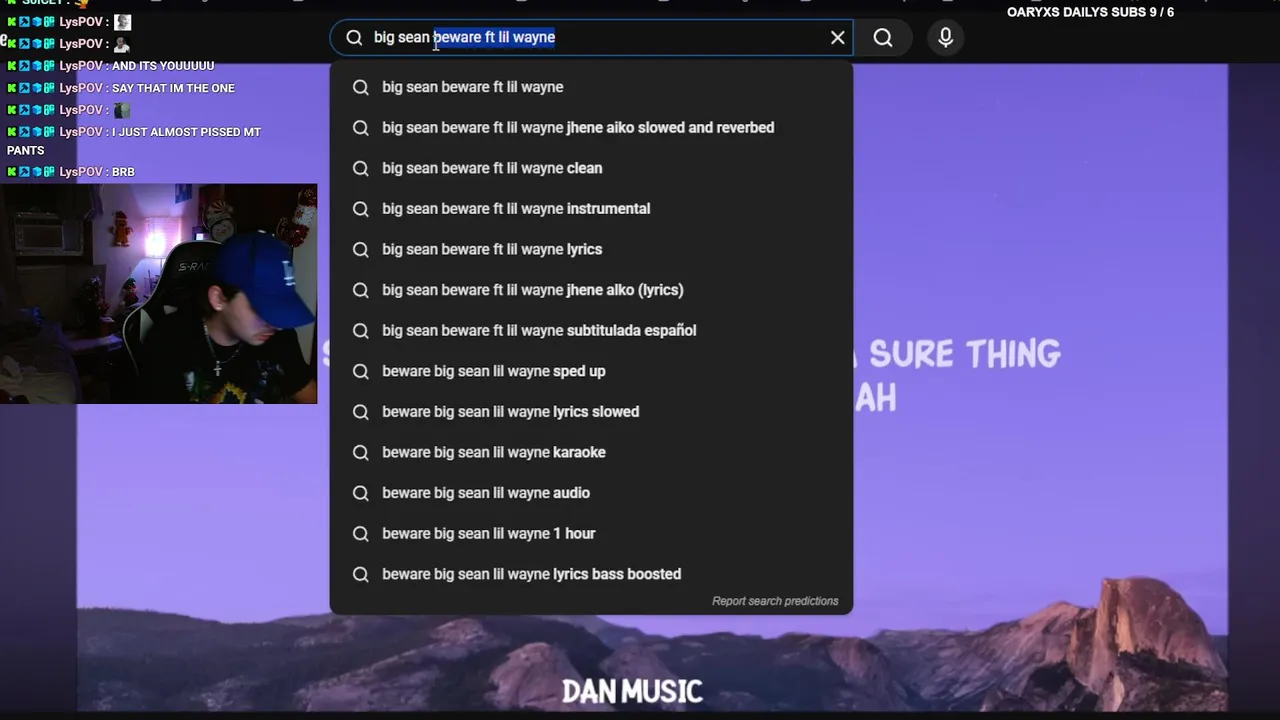Open the 'Report search predictions' link
Viewport: 1280px width, 720px height.
pos(775,601)
